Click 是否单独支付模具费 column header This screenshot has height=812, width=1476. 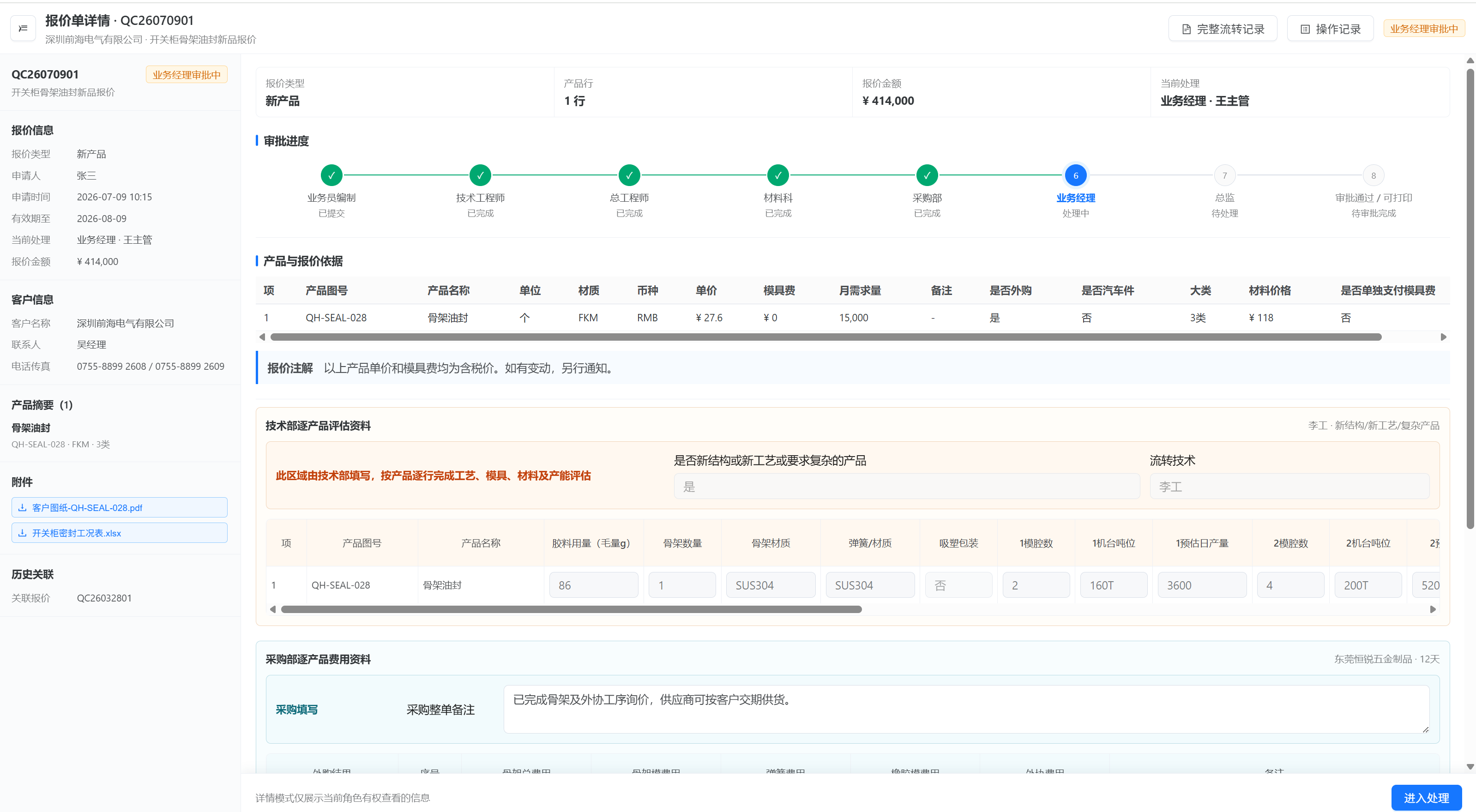tap(1387, 290)
